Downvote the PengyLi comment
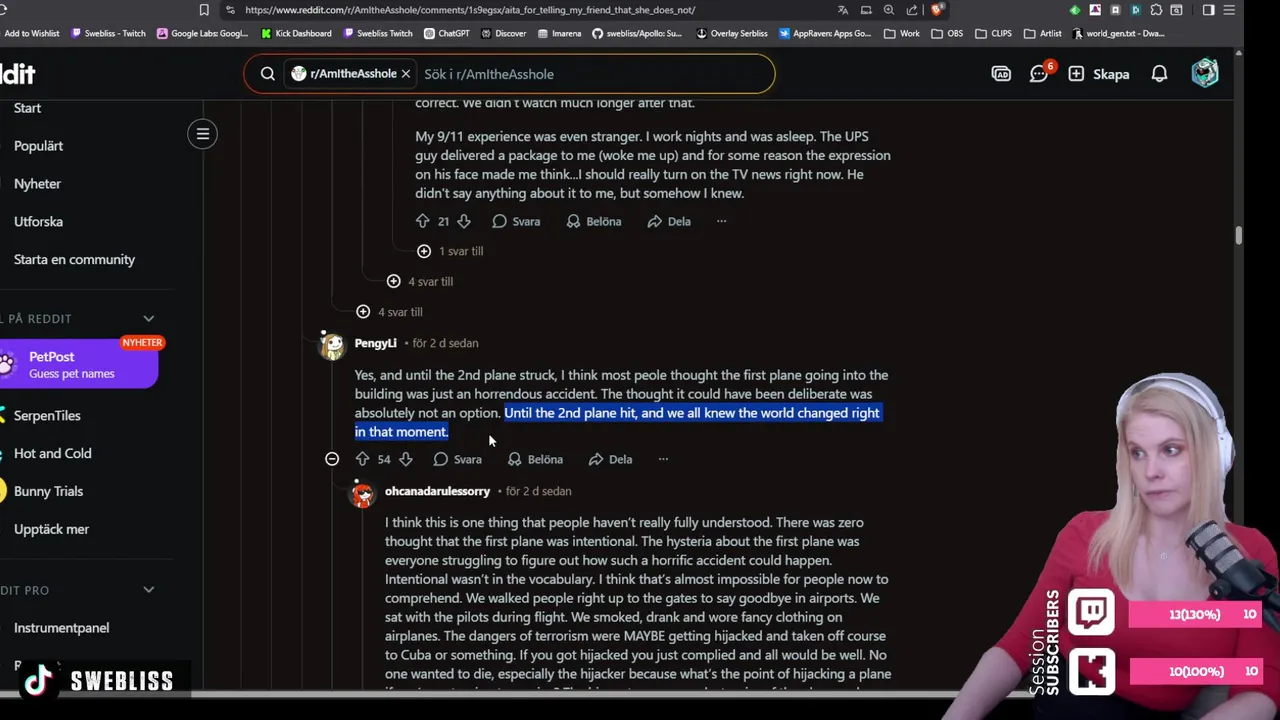 coord(405,459)
